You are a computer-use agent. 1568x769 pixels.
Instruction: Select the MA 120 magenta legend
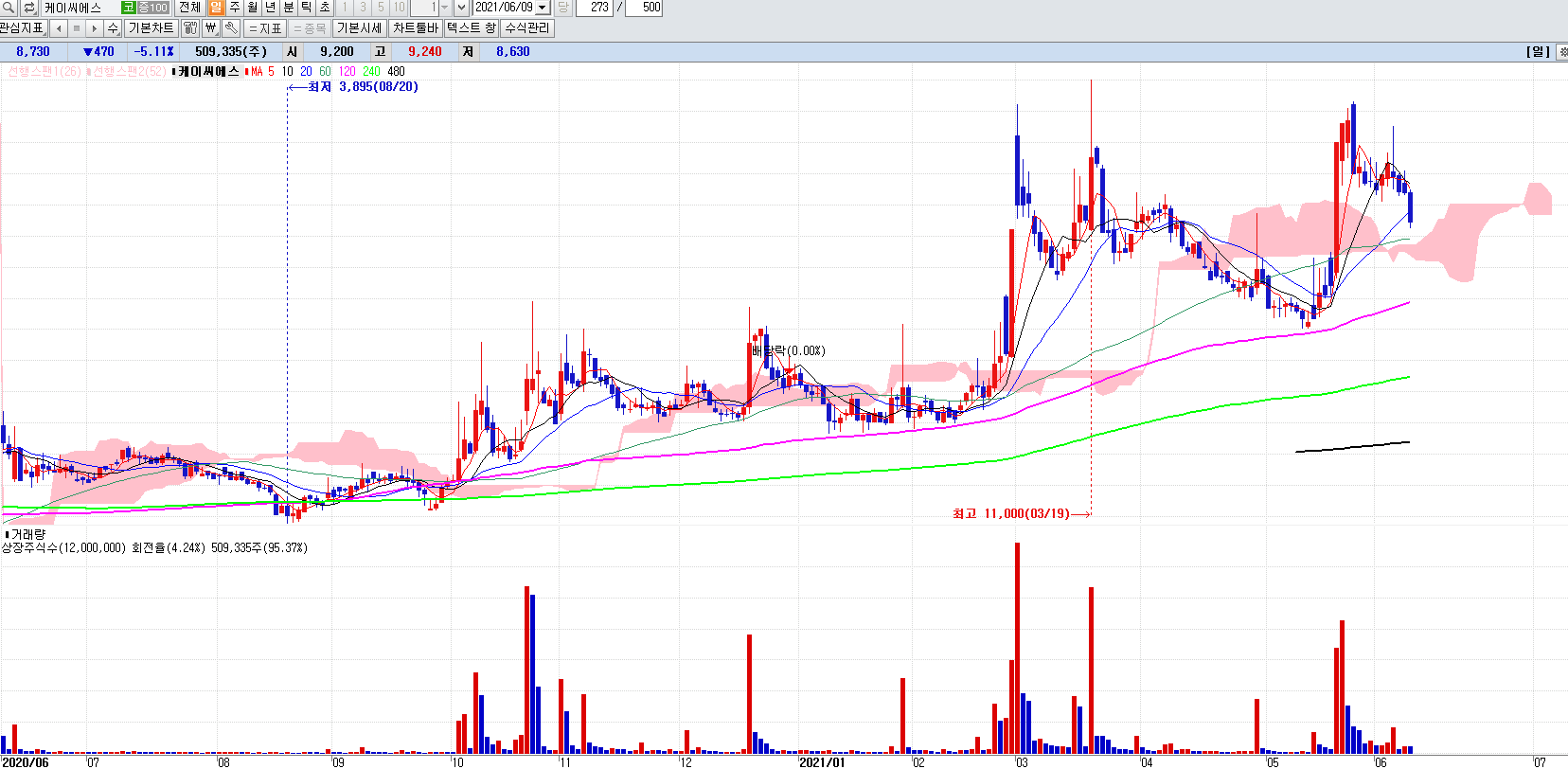click(x=347, y=71)
